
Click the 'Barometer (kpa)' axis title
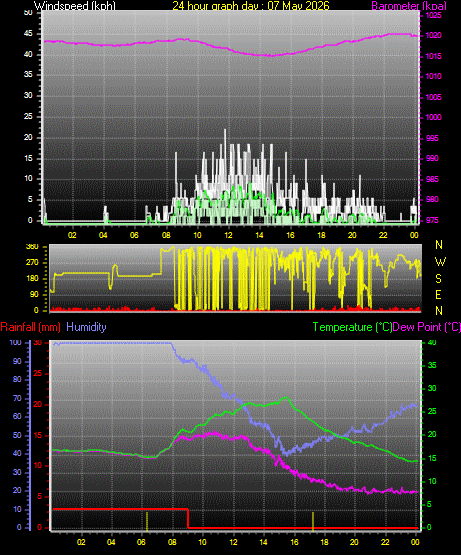coord(409,5)
